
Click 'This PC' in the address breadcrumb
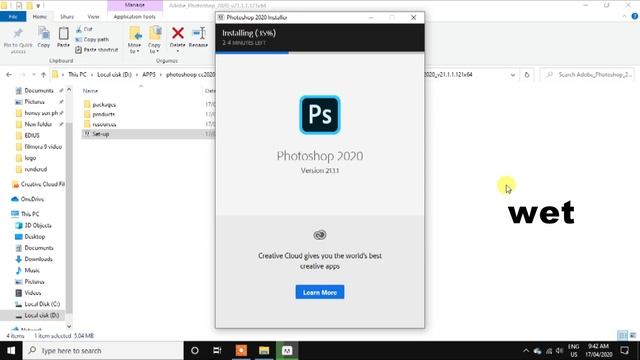77,75
